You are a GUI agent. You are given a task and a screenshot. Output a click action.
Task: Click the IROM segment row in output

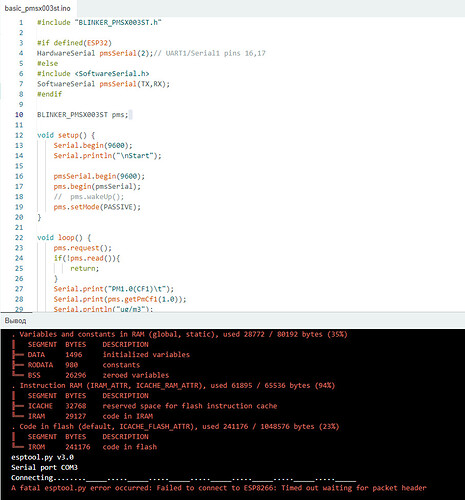pos(84,447)
